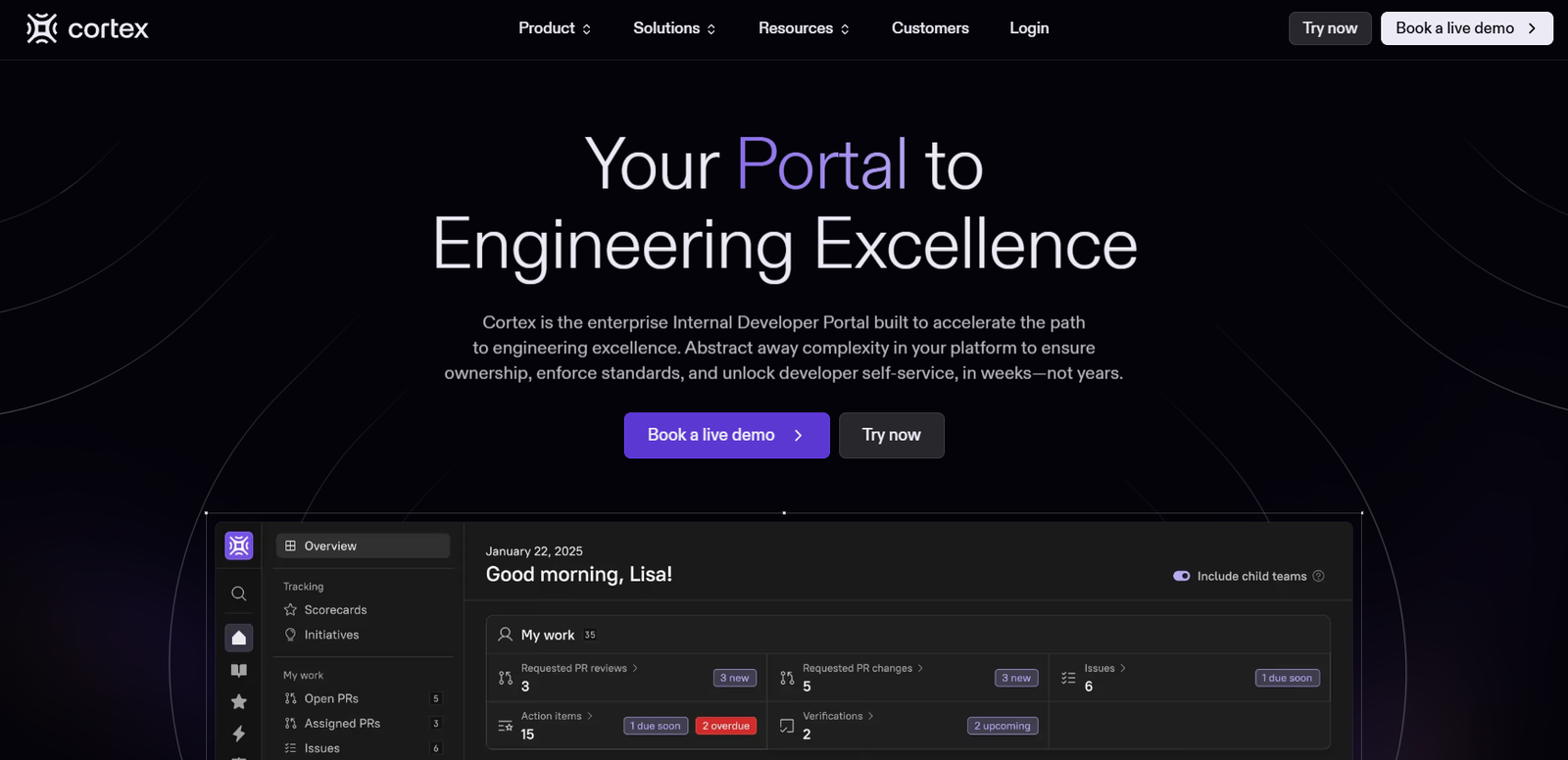Click the purple Book a live demo button
The width and height of the screenshot is (1568, 760).
point(726,435)
